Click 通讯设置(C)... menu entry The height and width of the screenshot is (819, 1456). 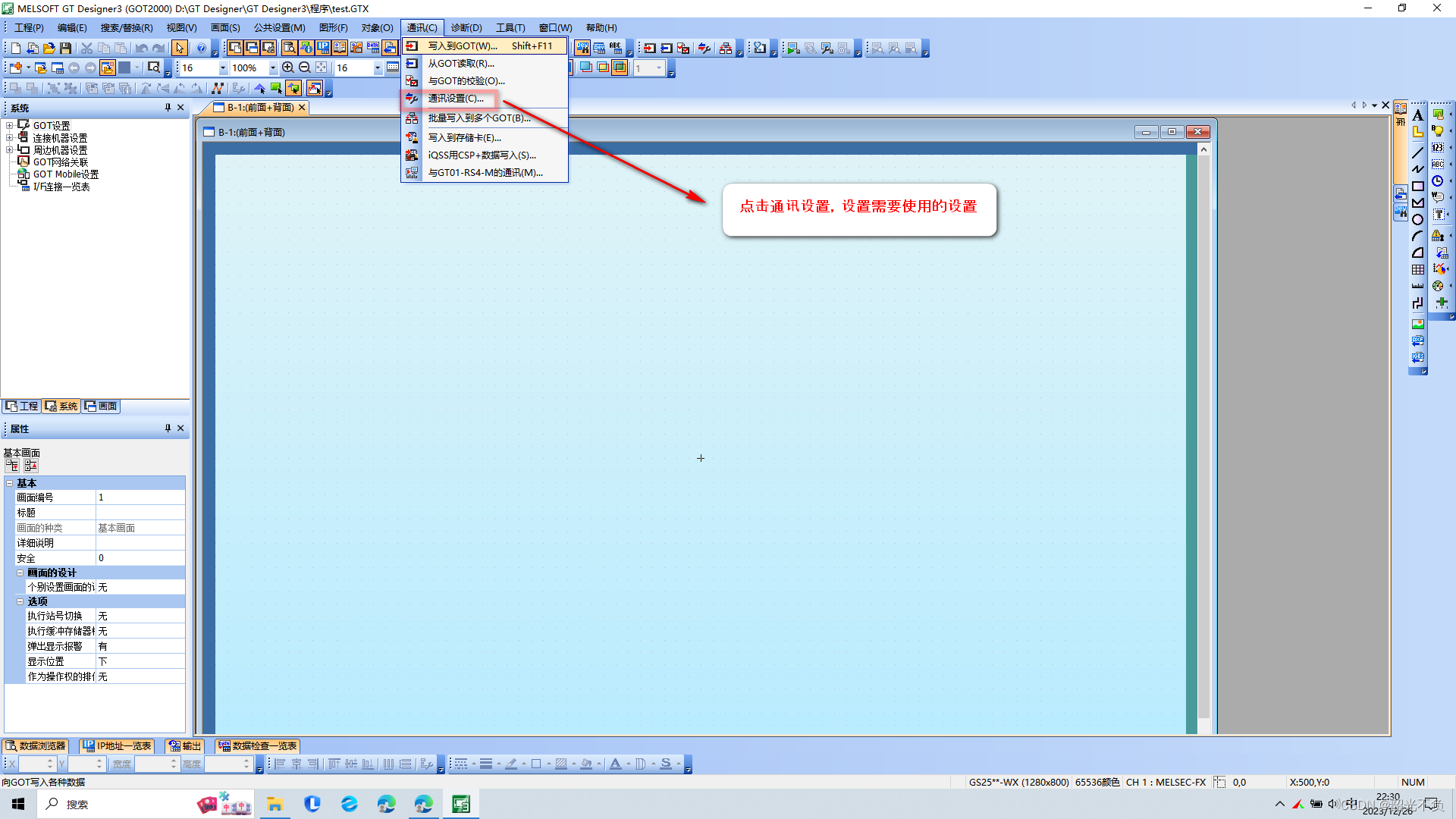coord(455,99)
